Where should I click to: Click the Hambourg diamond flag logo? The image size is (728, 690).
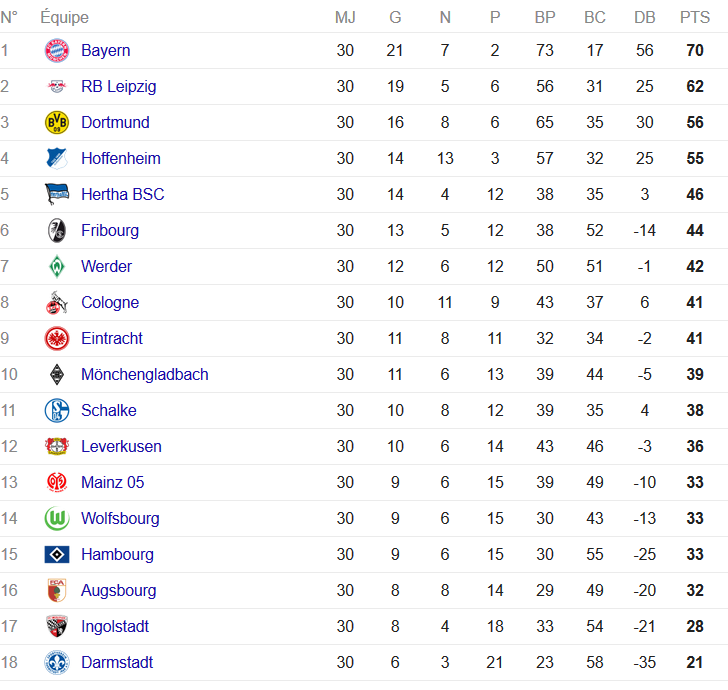[57, 554]
